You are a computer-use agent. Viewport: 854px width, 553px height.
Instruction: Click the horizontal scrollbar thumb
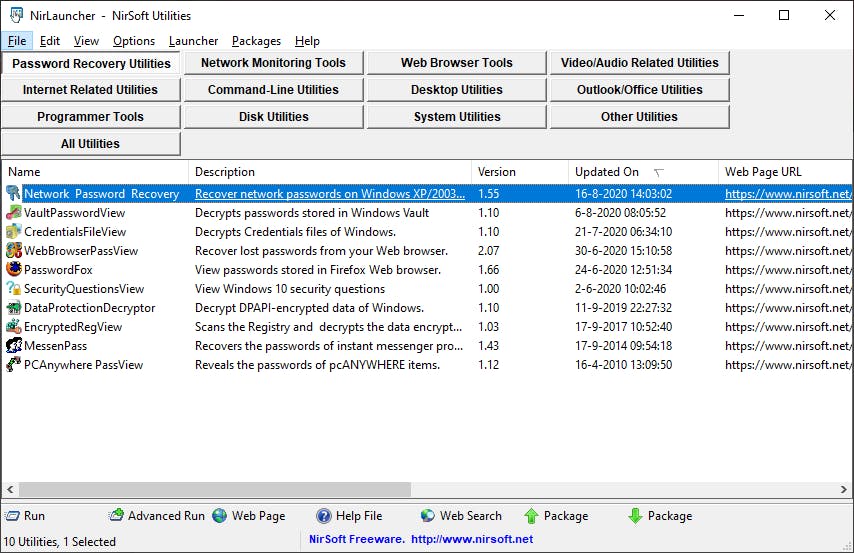[x=215, y=489]
